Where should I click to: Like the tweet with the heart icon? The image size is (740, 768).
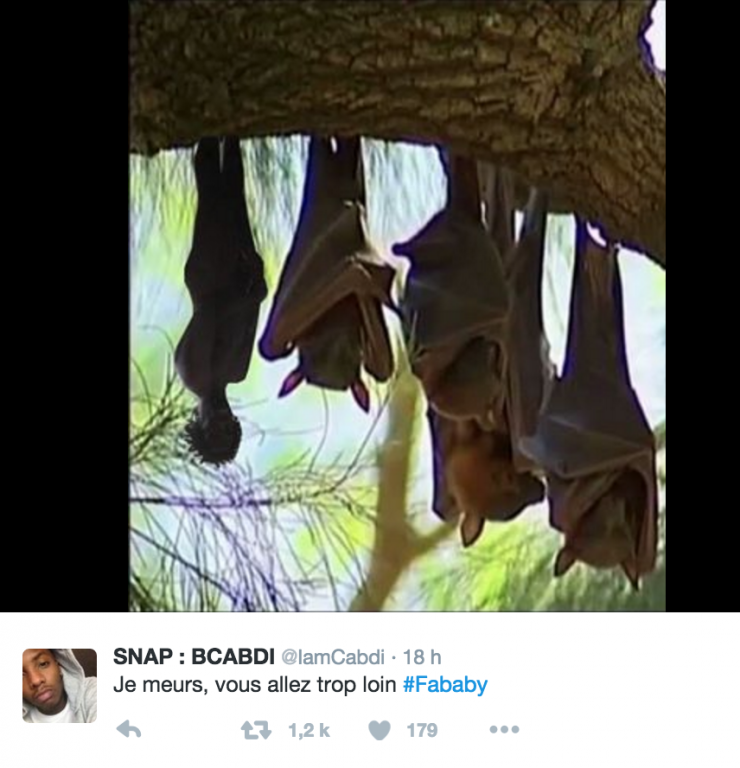(x=379, y=730)
